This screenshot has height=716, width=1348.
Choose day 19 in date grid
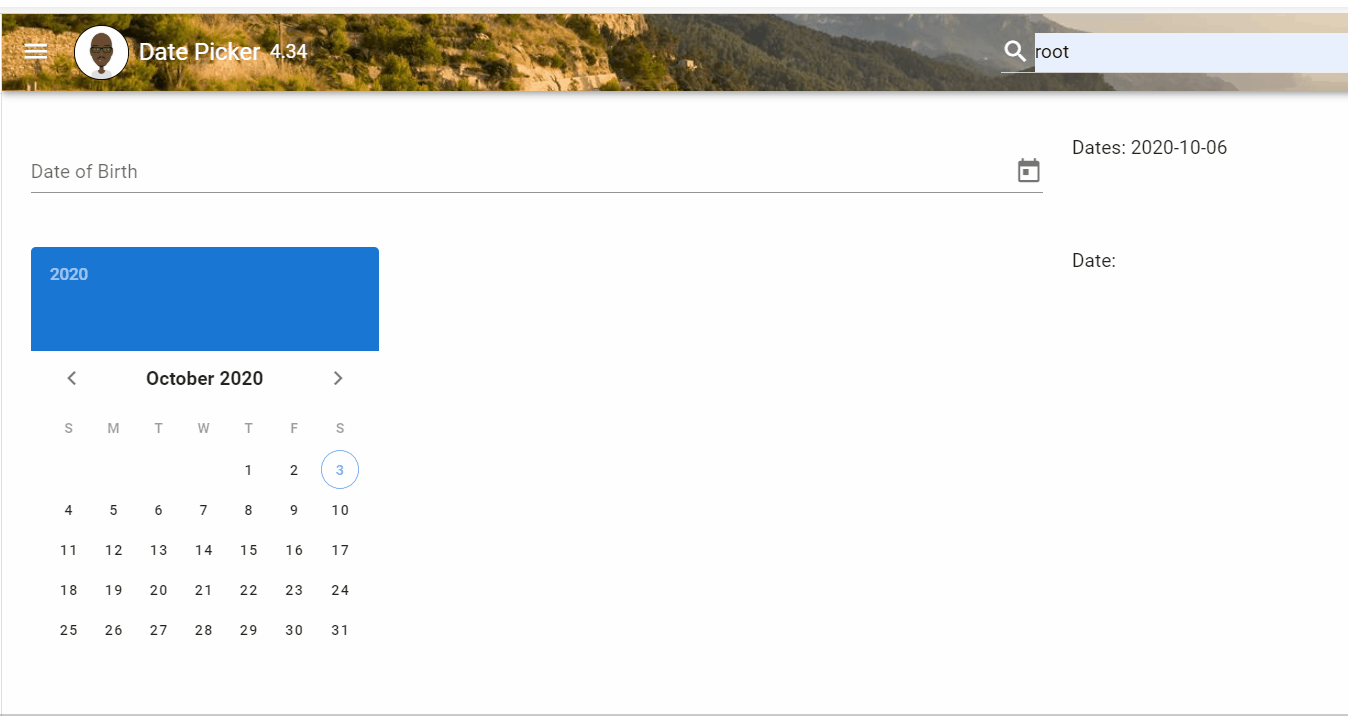pos(113,590)
